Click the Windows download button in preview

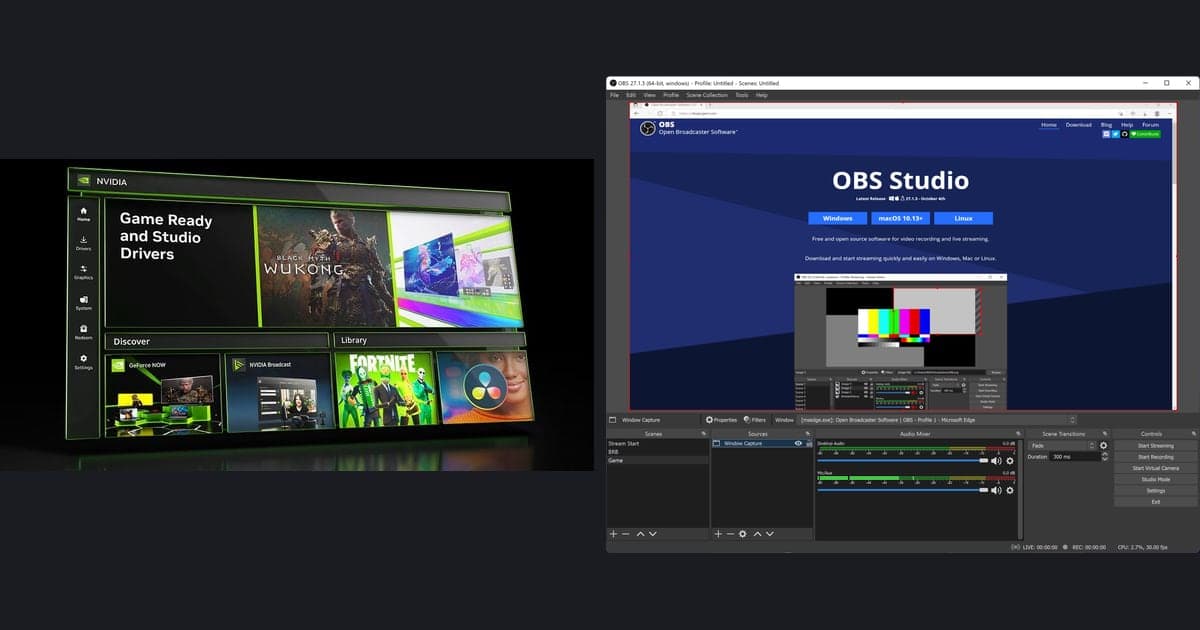click(837, 218)
